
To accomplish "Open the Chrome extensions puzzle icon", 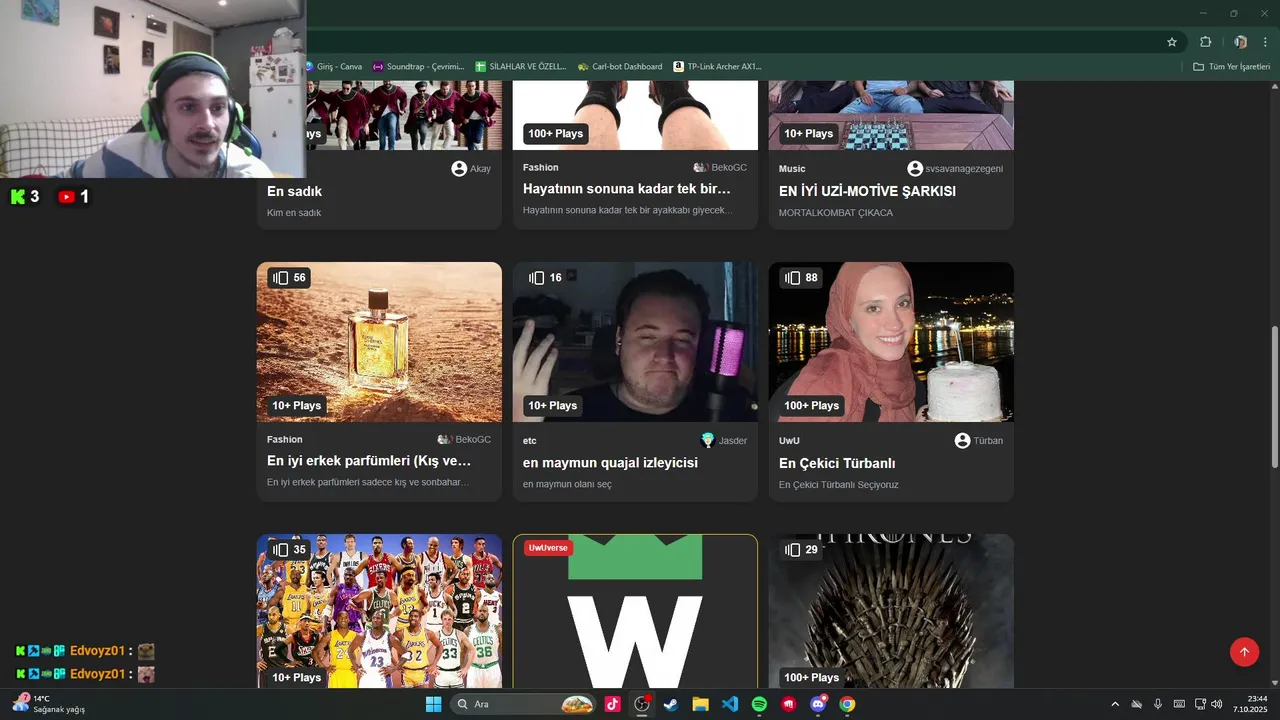I will click(x=1205, y=42).
